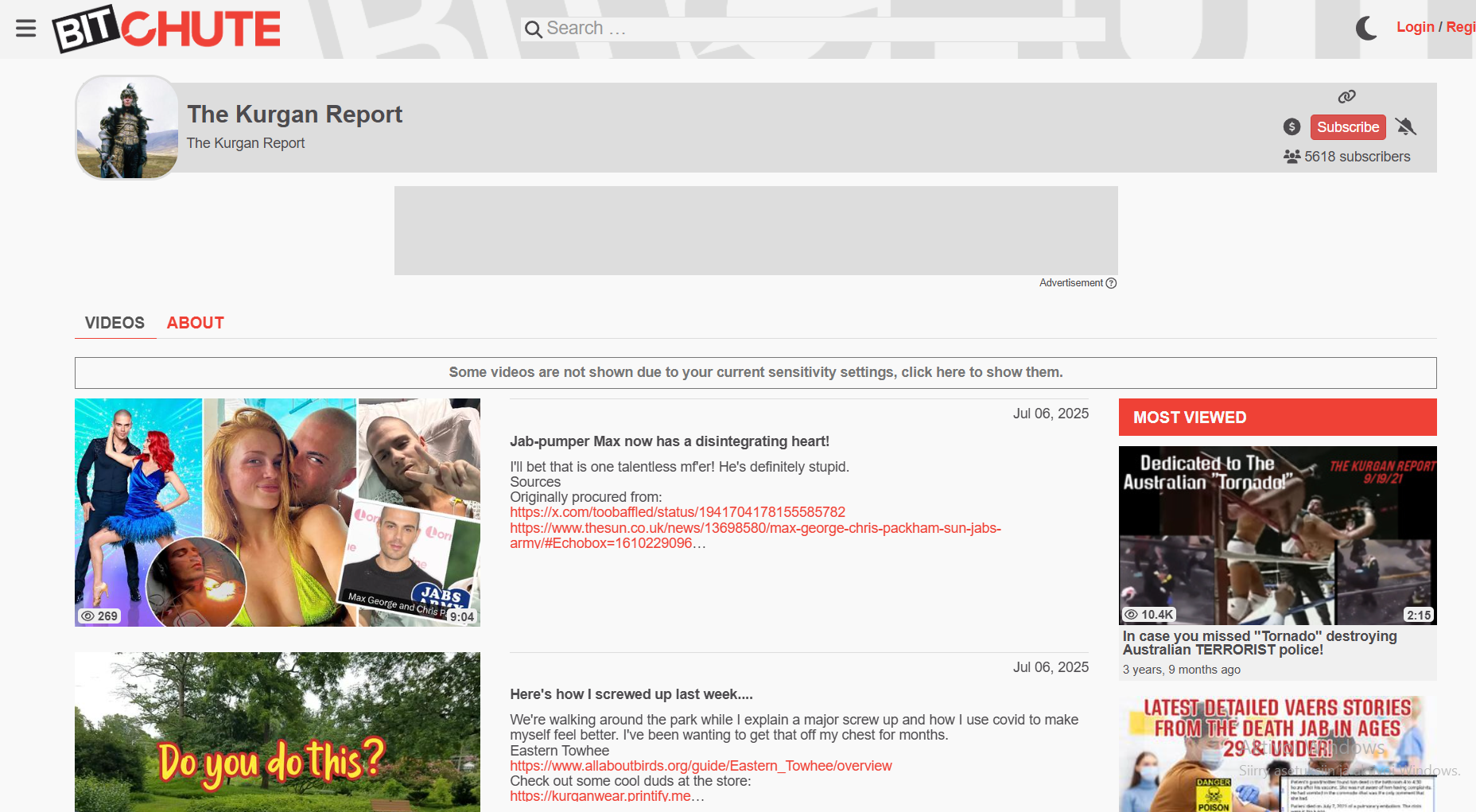Open 'Jab-pumper Max now has a disintegrating heart!' title

pos(670,441)
